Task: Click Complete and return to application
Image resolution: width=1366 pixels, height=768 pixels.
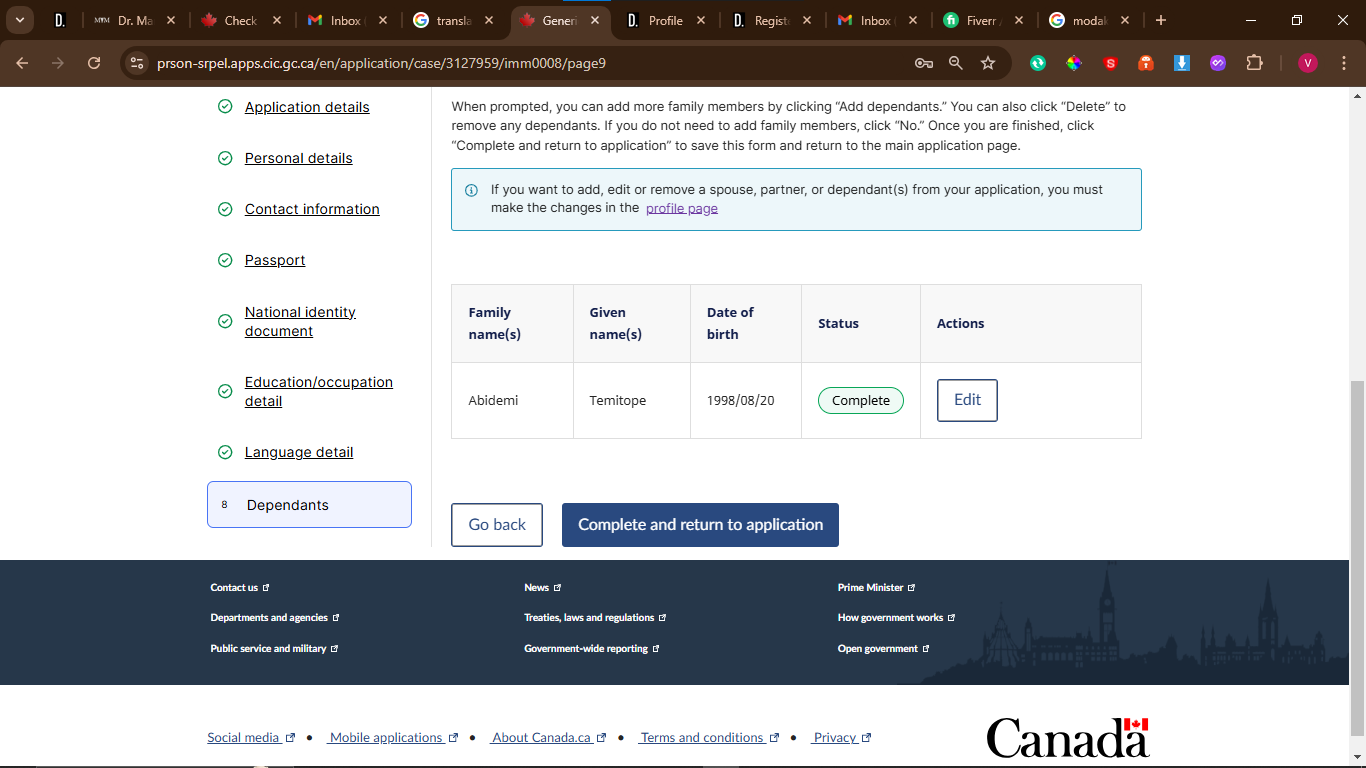Action: [700, 525]
